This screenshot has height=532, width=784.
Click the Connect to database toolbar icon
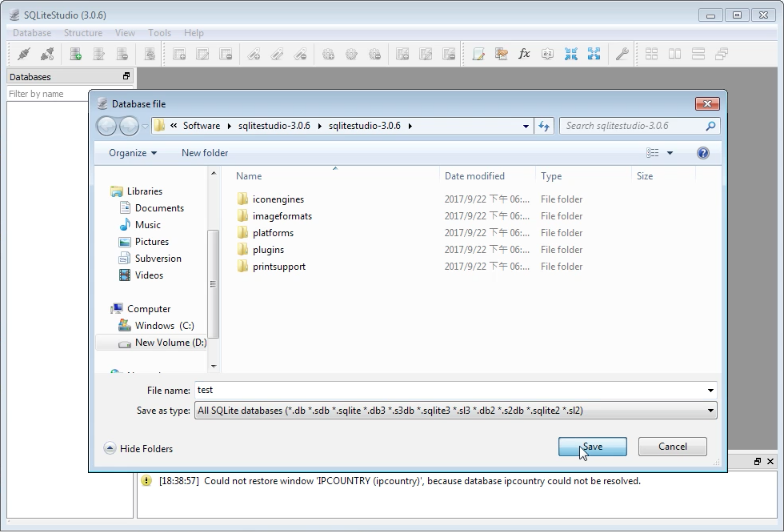[x=24, y=54]
